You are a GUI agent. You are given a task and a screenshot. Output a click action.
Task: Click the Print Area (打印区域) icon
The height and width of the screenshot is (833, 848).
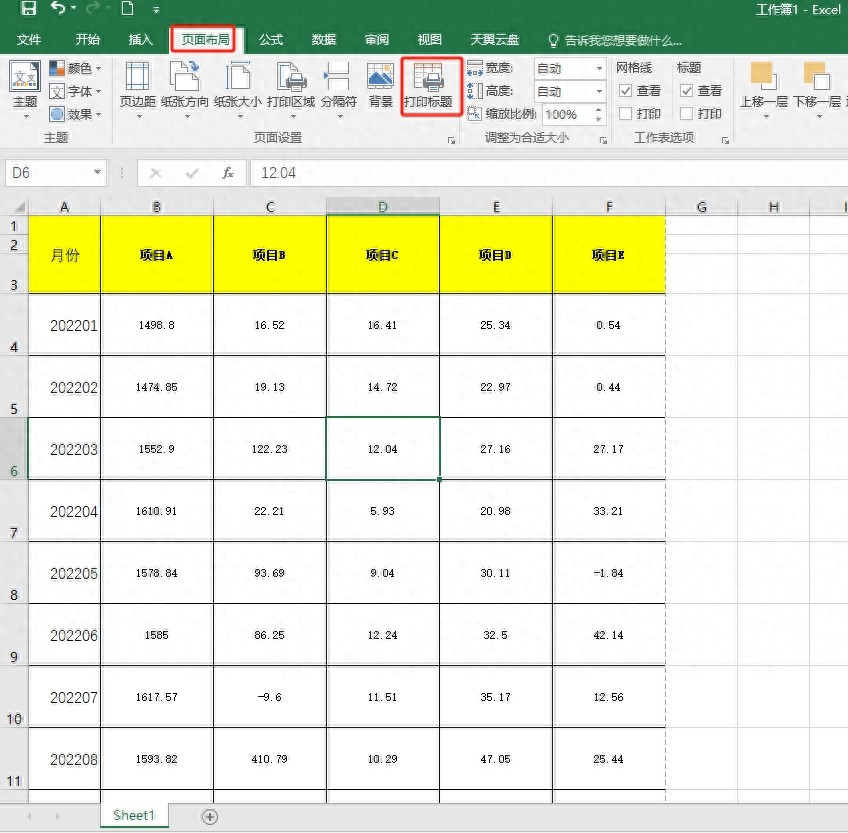pyautogui.click(x=291, y=76)
